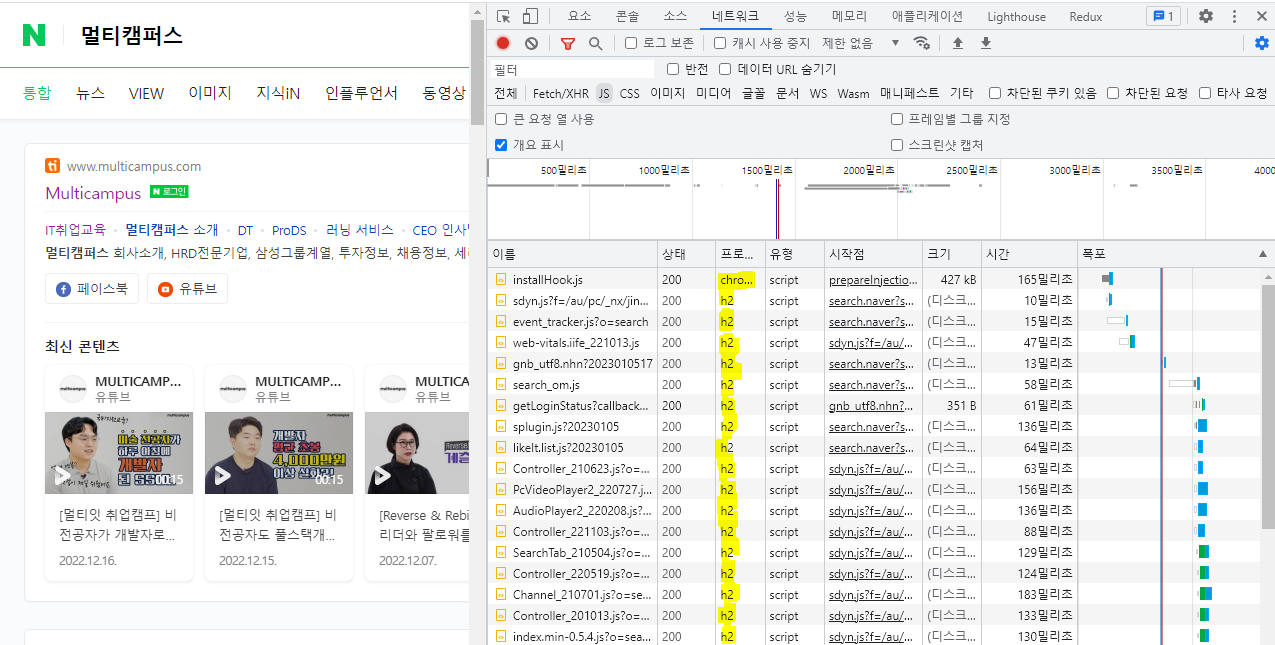This screenshot has height=645, width=1275.
Task: Open network settings blue gear icon
Action: coord(1262,43)
